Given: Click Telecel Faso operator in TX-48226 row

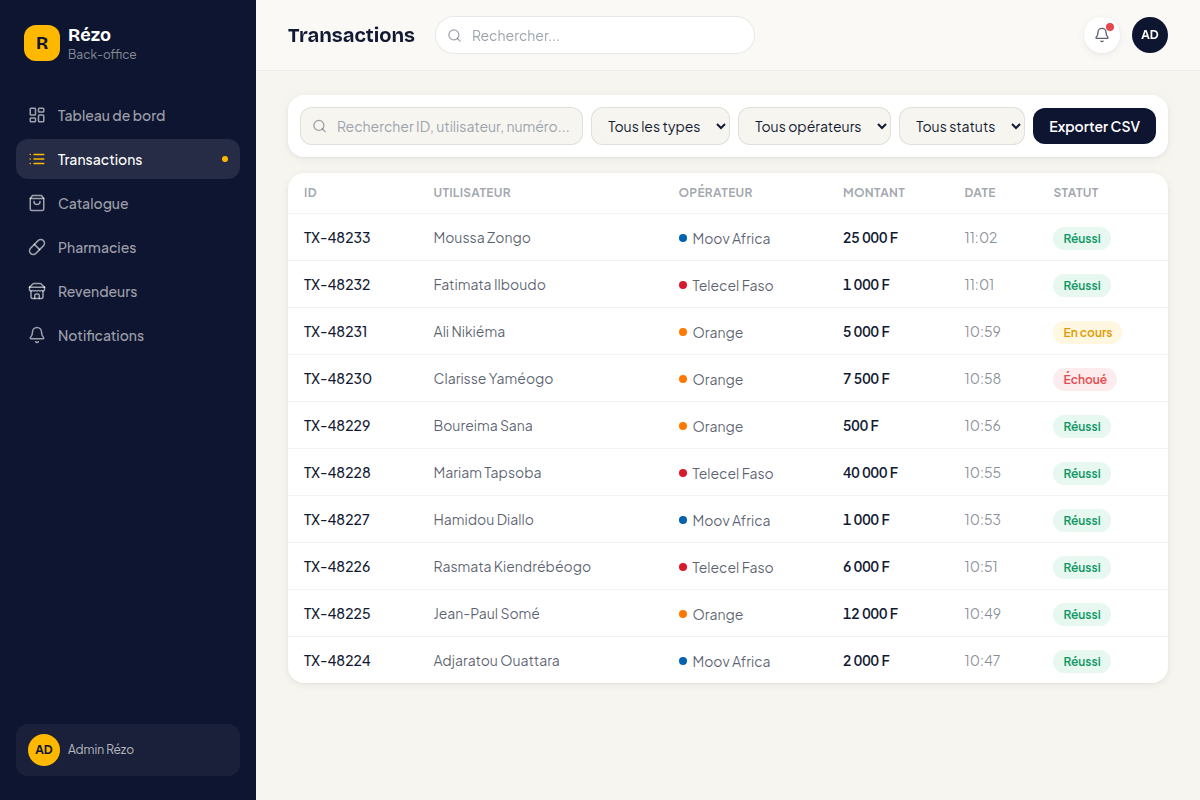Looking at the screenshot, I should [x=726, y=568].
